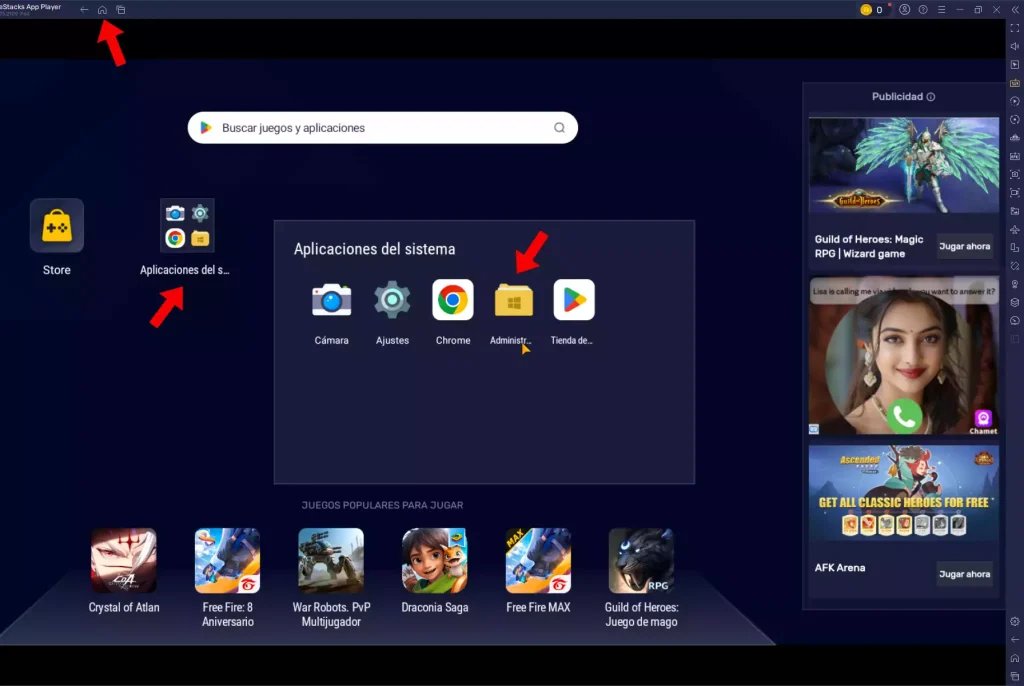Open the hamburger menu in title bar
This screenshot has height=686, width=1024.
tap(941, 10)
